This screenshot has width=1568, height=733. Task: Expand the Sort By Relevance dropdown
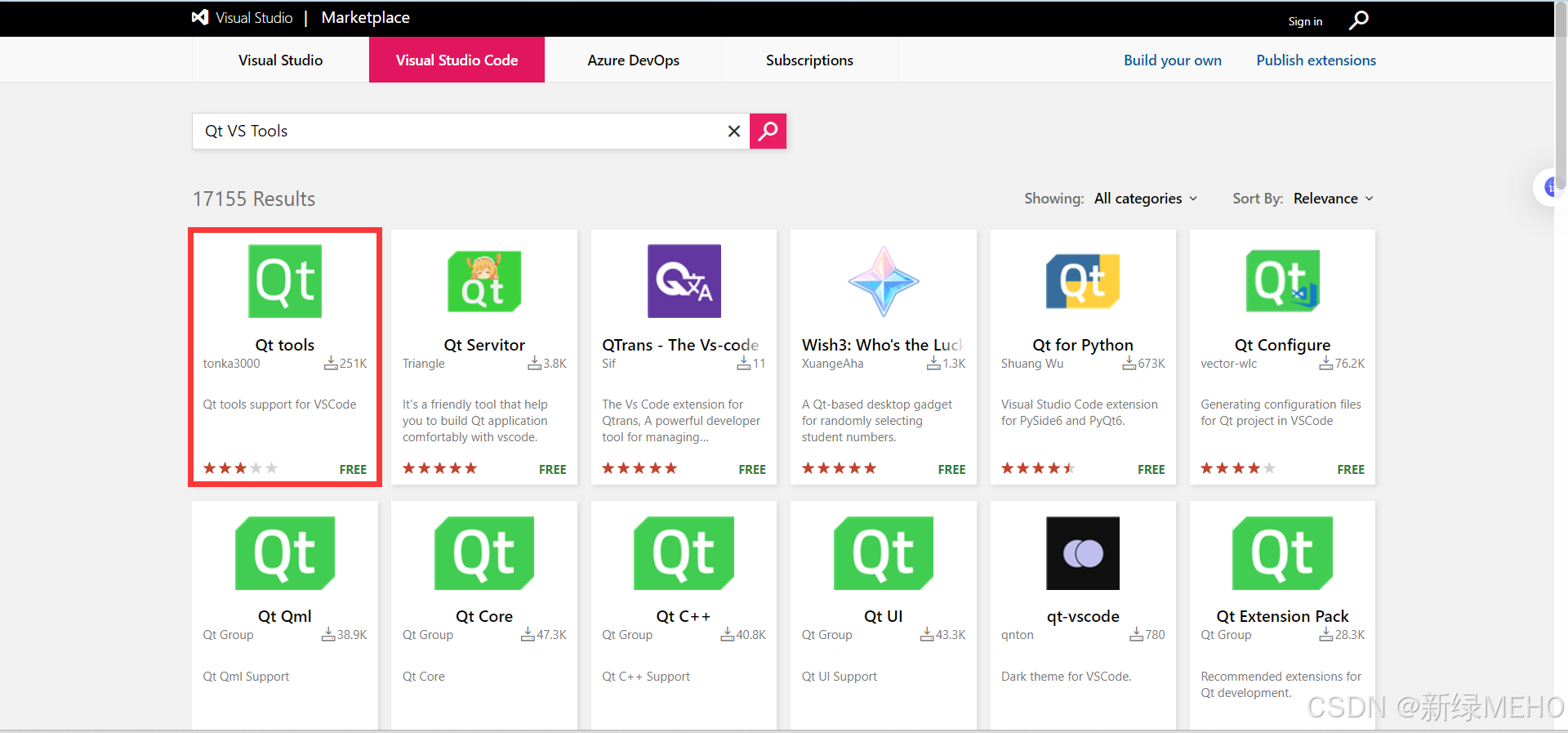(x=1334, y=199)
